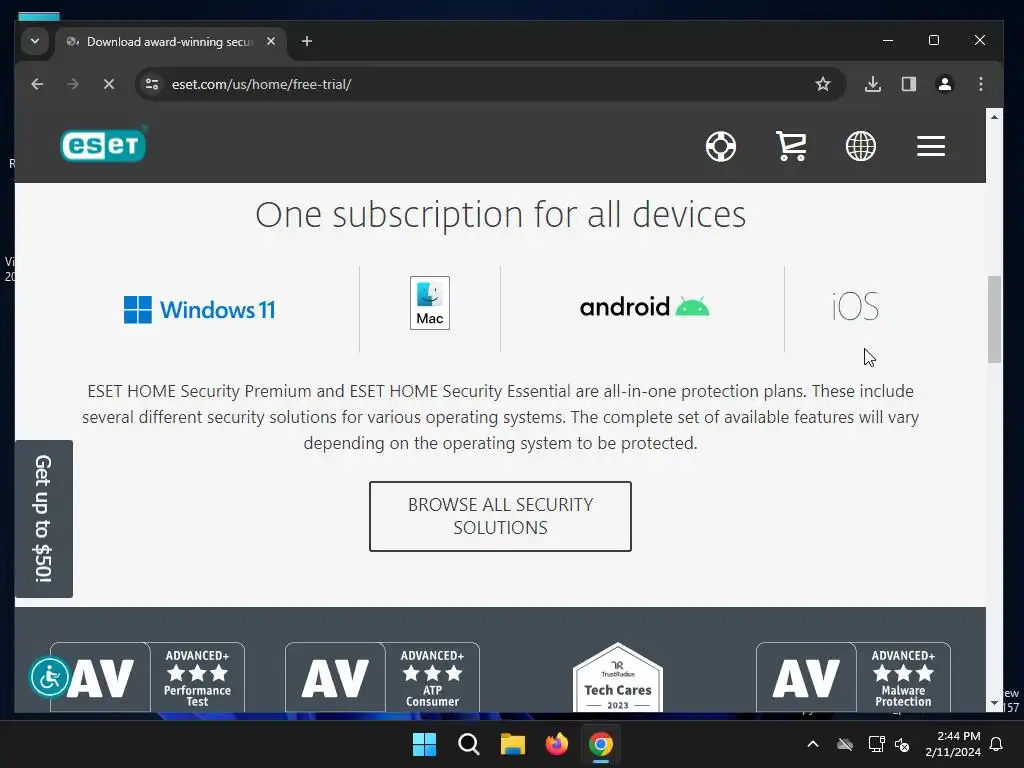Open taskbar Search
1024x768 pixels.
[x=468, y=744]
